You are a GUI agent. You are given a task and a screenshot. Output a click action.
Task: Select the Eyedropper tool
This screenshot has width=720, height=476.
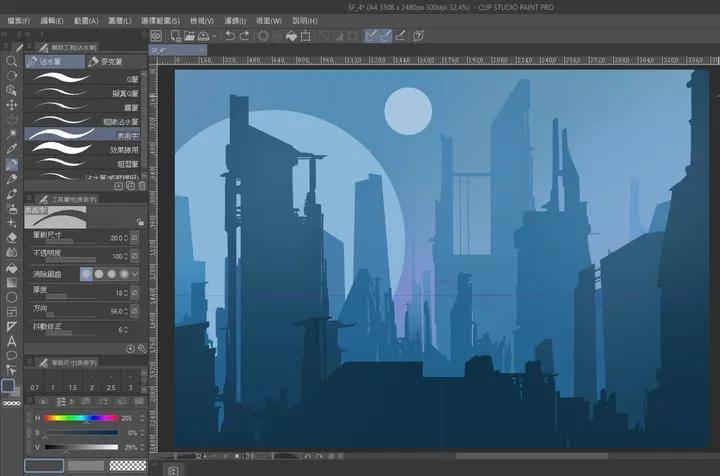(12, 149)
